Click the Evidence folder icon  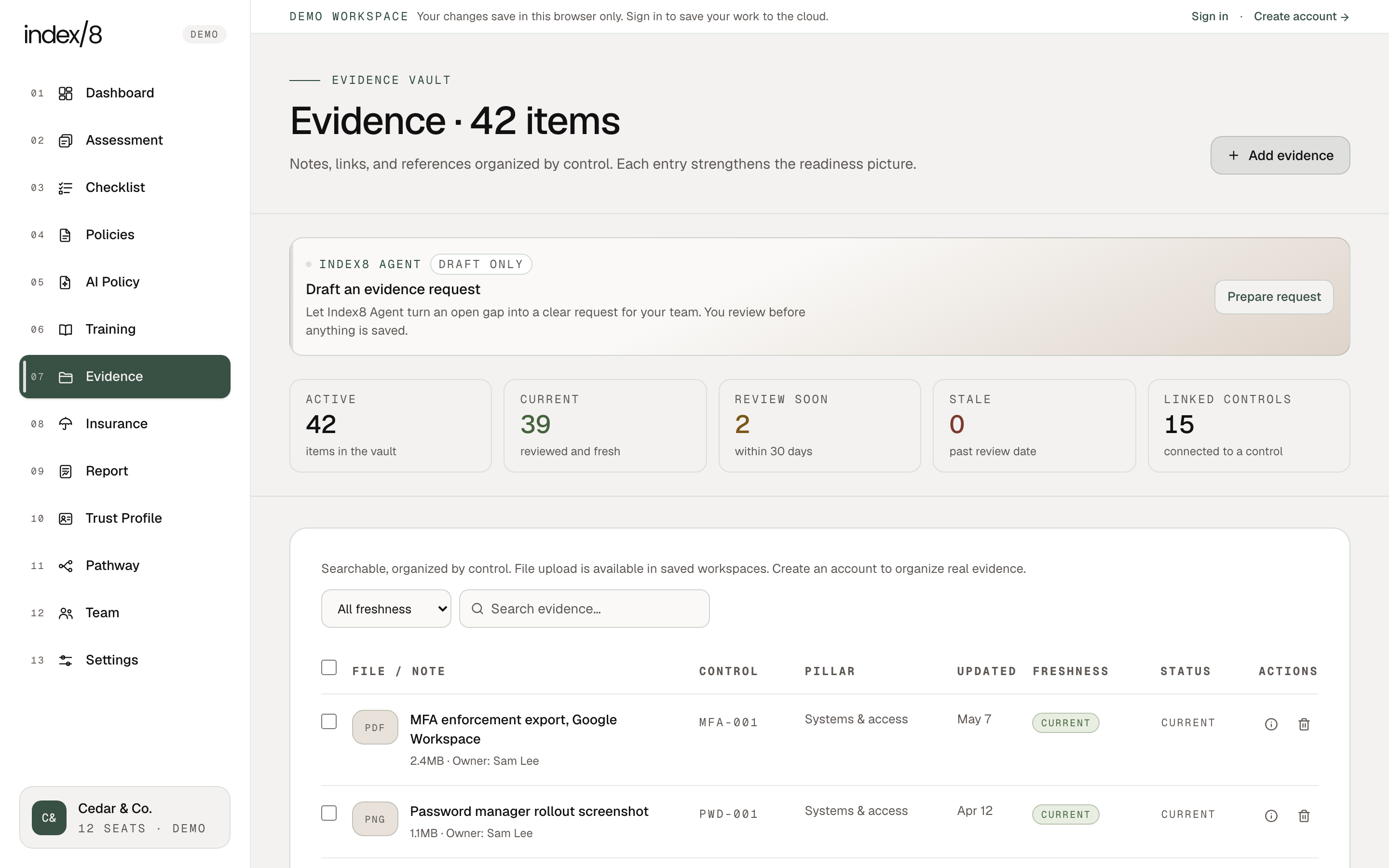coord(66,377)
